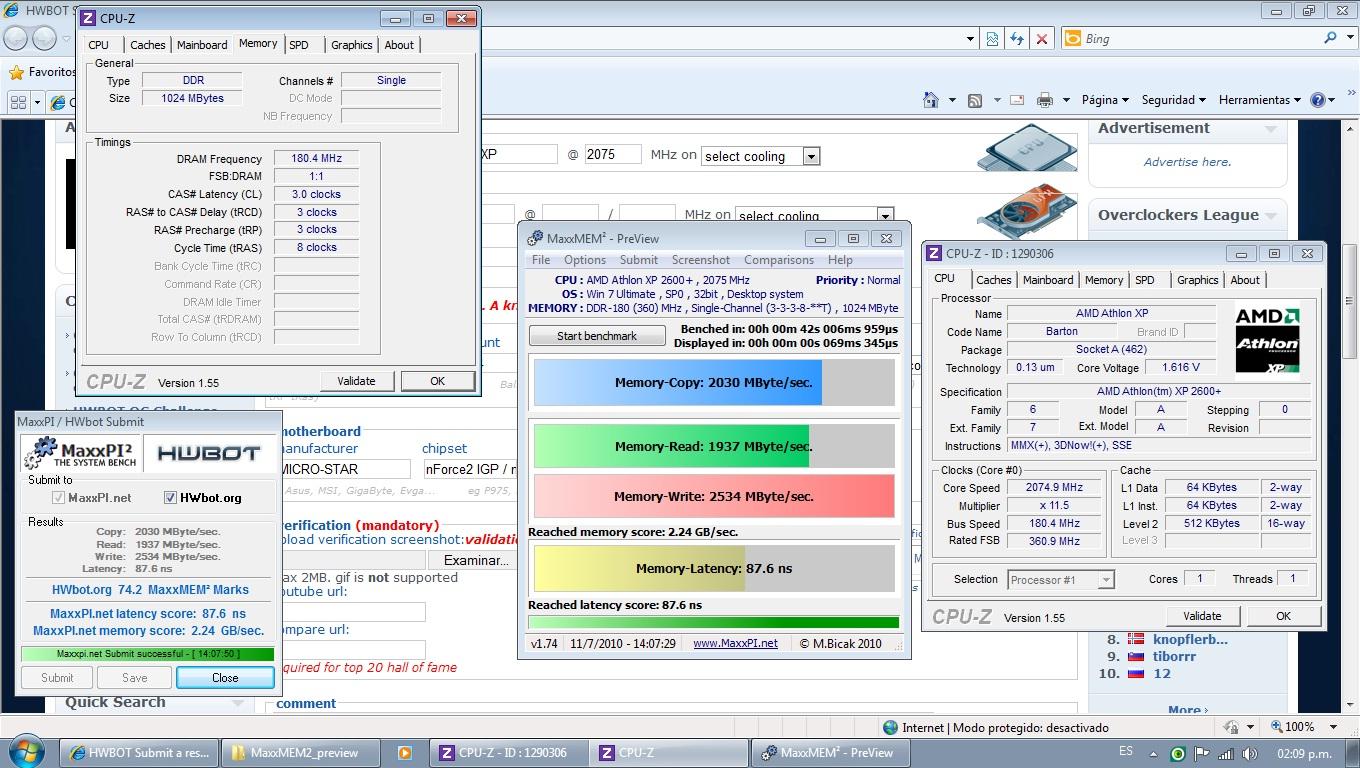The image size is (1360, 768).
Task: Follow the Advertise here link
Action: pos(1187,162)
